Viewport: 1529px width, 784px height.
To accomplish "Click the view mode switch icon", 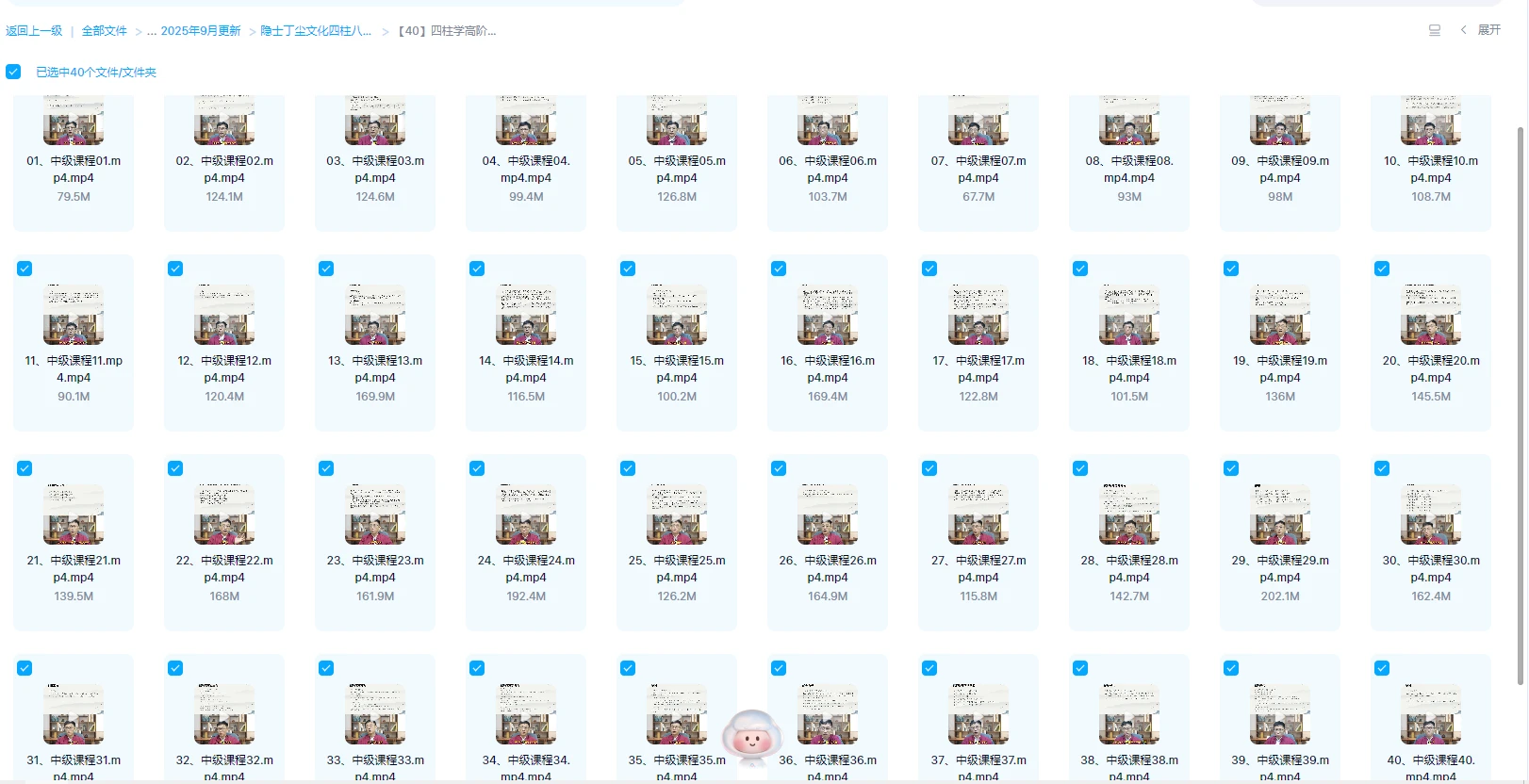I will 1434,30.
